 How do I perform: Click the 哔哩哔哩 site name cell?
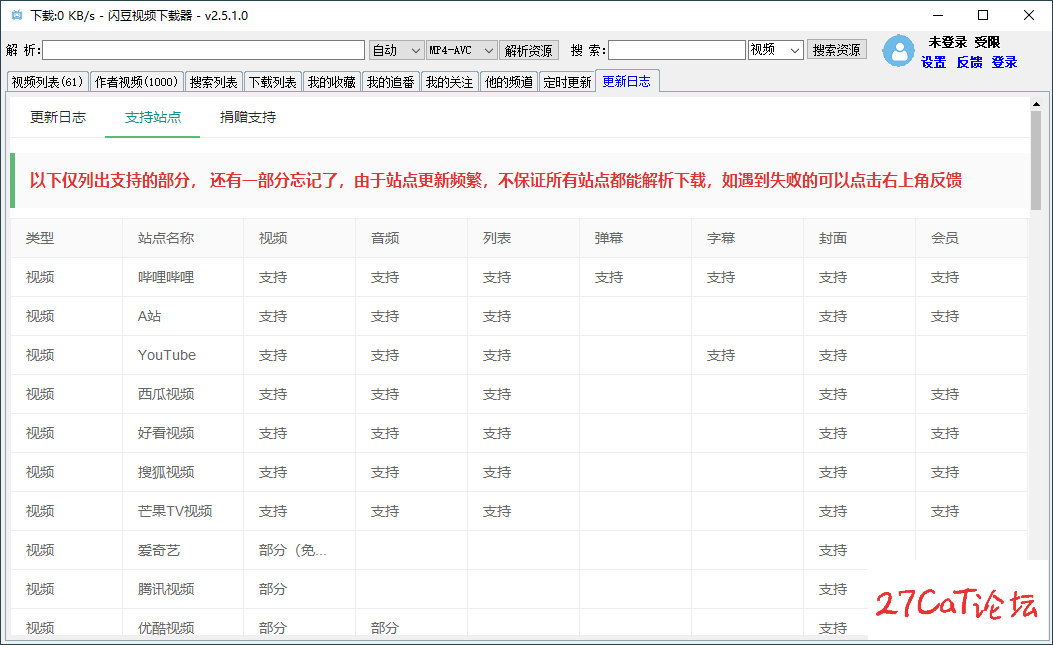166,277
